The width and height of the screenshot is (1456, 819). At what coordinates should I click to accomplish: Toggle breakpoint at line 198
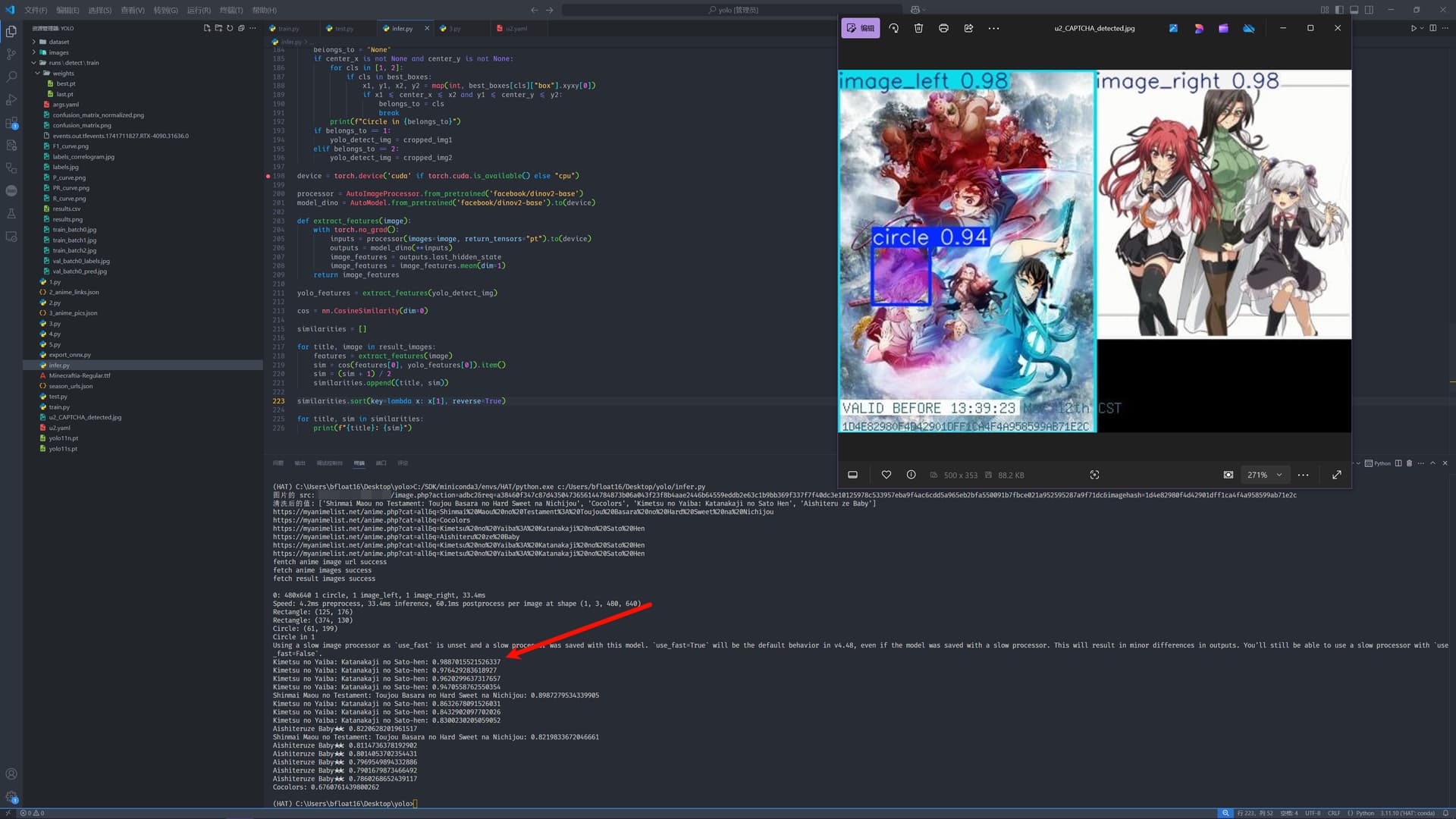(268, 176)
